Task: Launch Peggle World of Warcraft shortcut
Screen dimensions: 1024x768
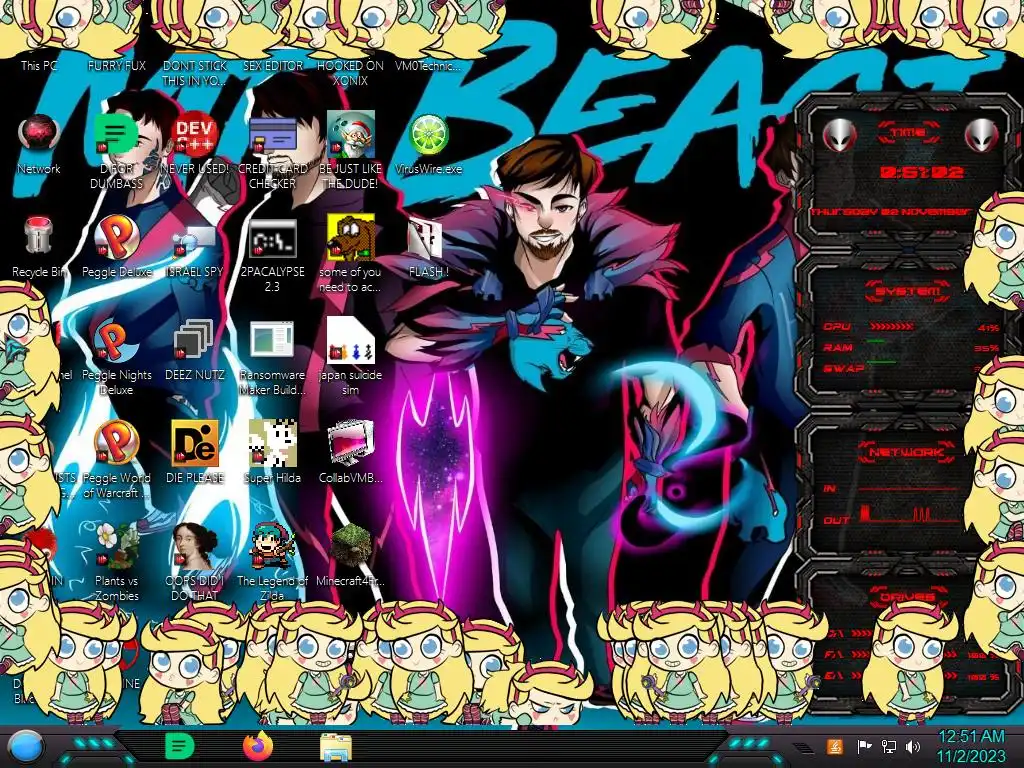Action: (x=116, y=442)
